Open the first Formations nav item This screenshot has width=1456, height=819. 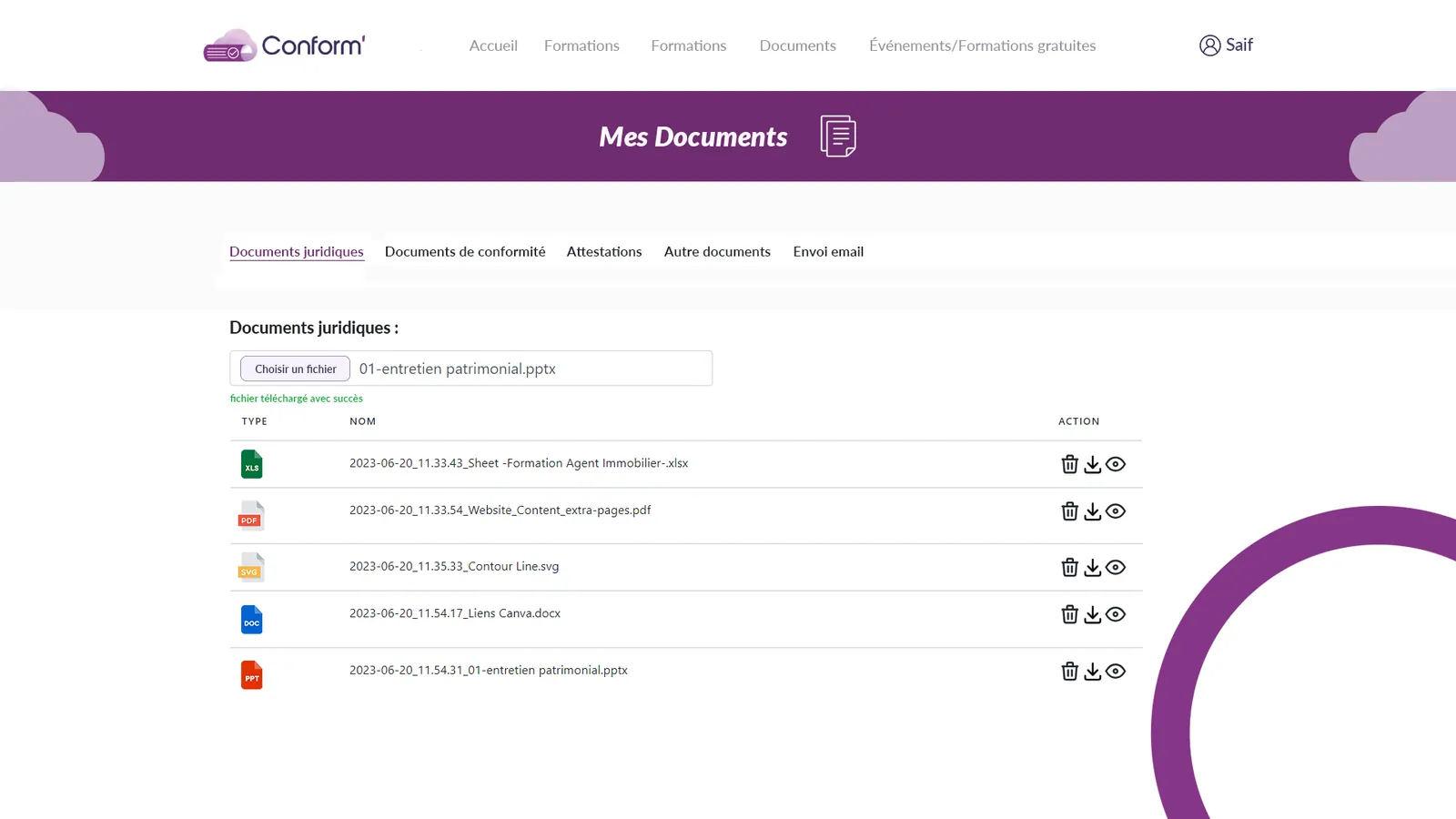tap(581, 45)
